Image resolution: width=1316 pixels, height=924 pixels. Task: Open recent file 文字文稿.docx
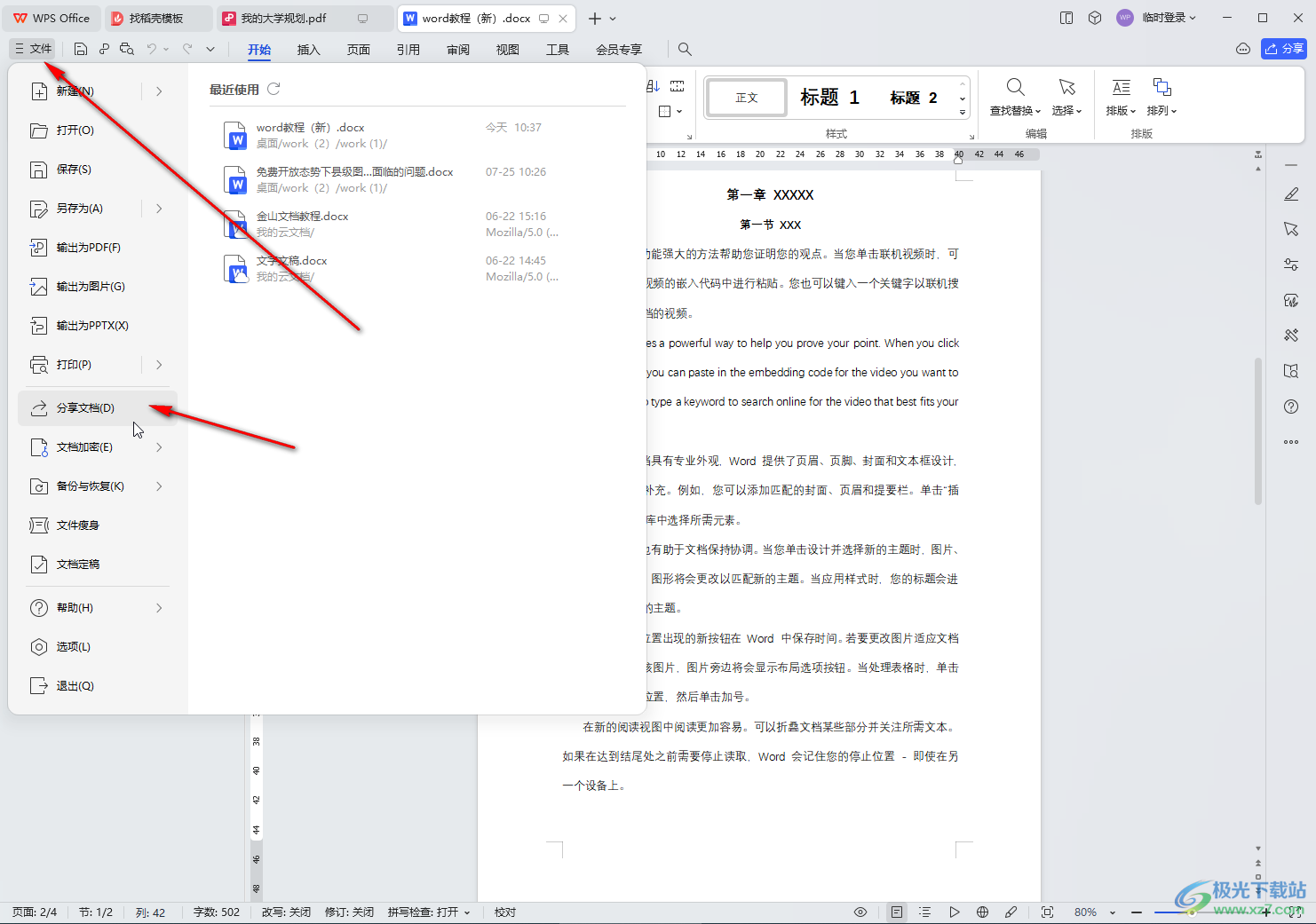point(417,268)
